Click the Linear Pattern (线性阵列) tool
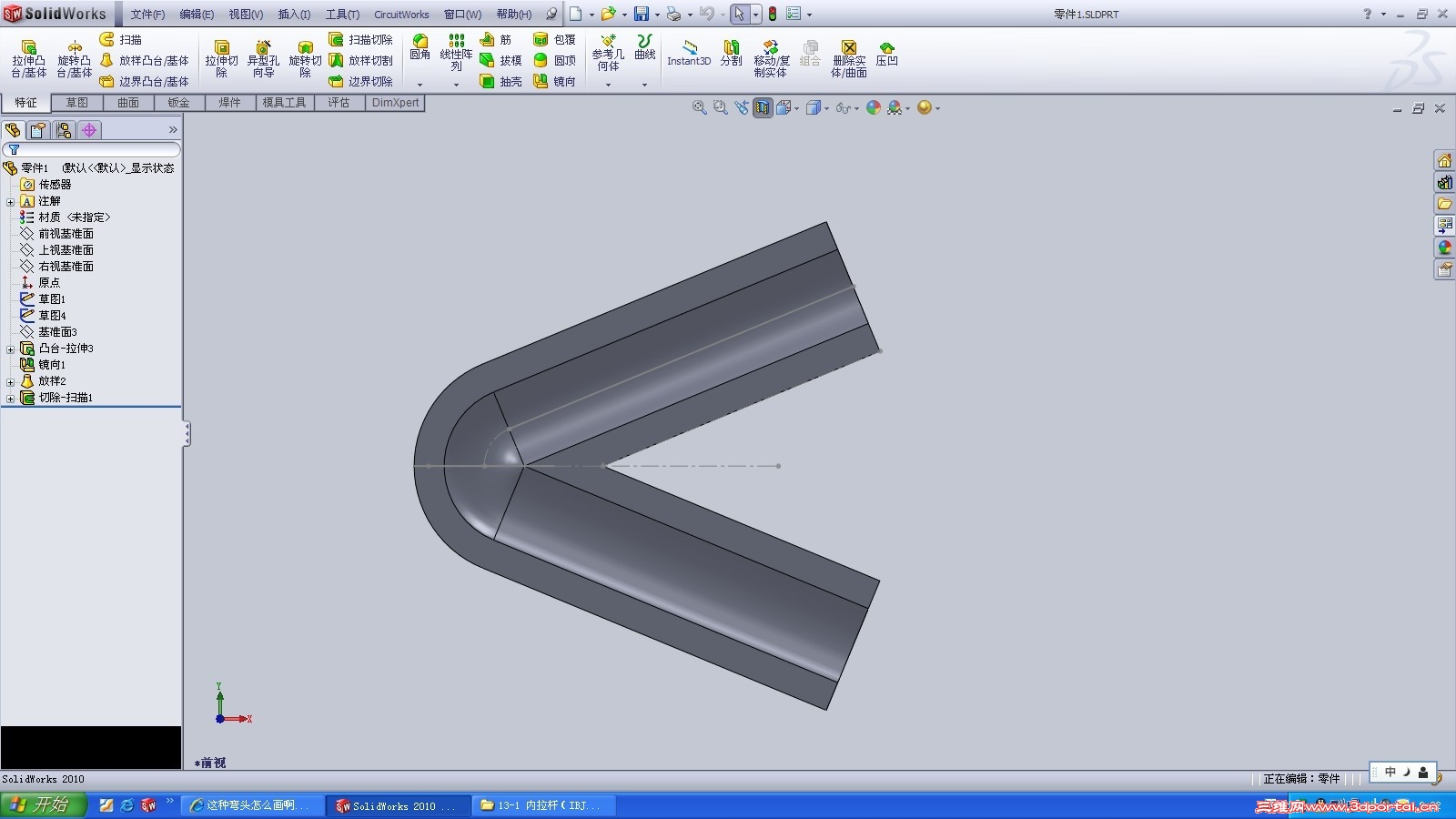The height and width of the screenshot is (819, 1456). (456, 53)
